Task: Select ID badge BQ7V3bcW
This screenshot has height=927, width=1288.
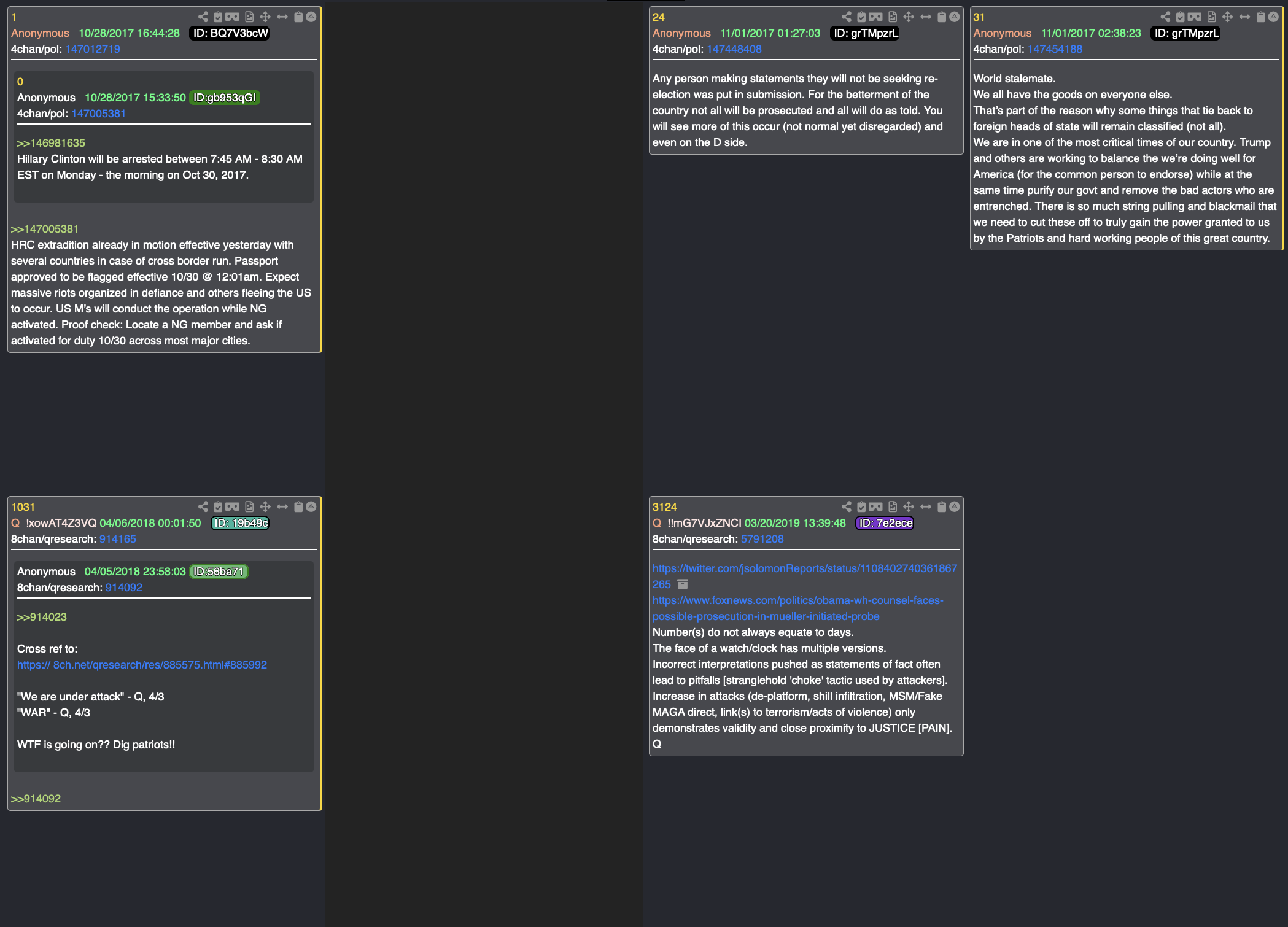Action: (x=230, y=33)
